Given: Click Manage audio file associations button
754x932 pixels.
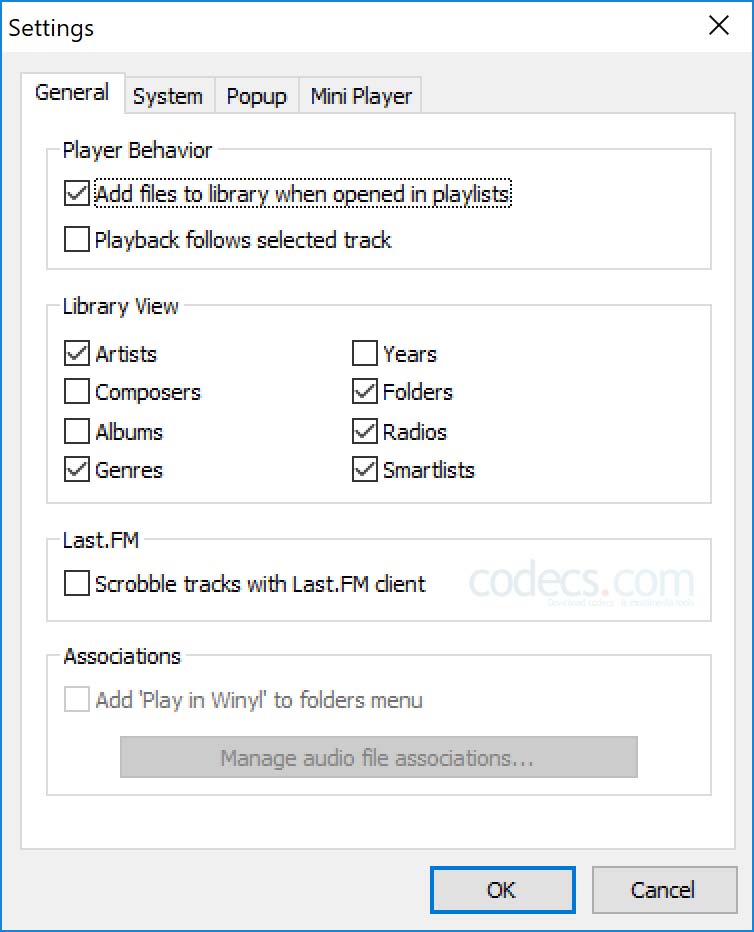Looking at the screenshot, I should click(378, 758).
